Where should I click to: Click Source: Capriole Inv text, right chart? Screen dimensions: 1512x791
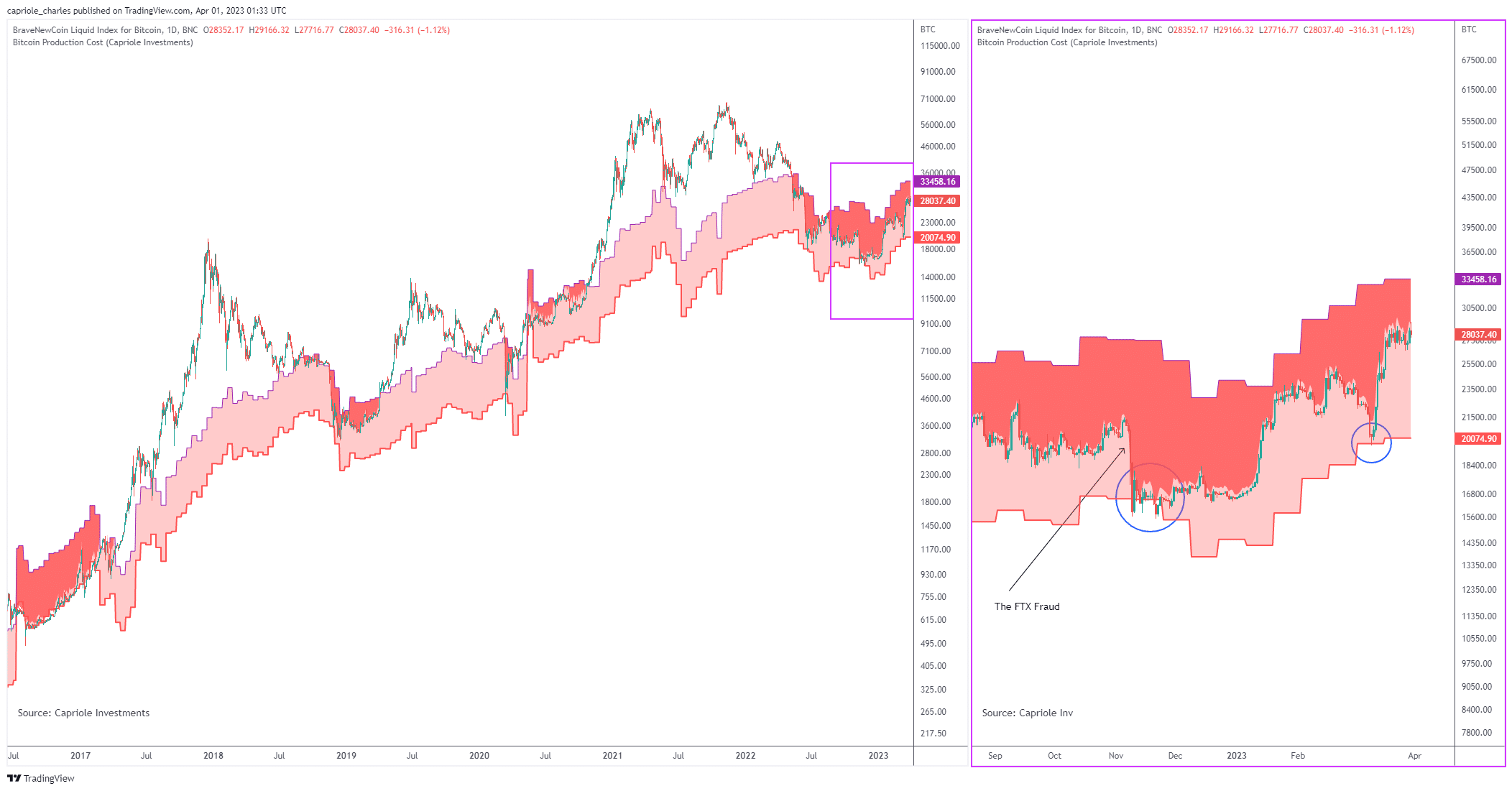click(1027, 713)
